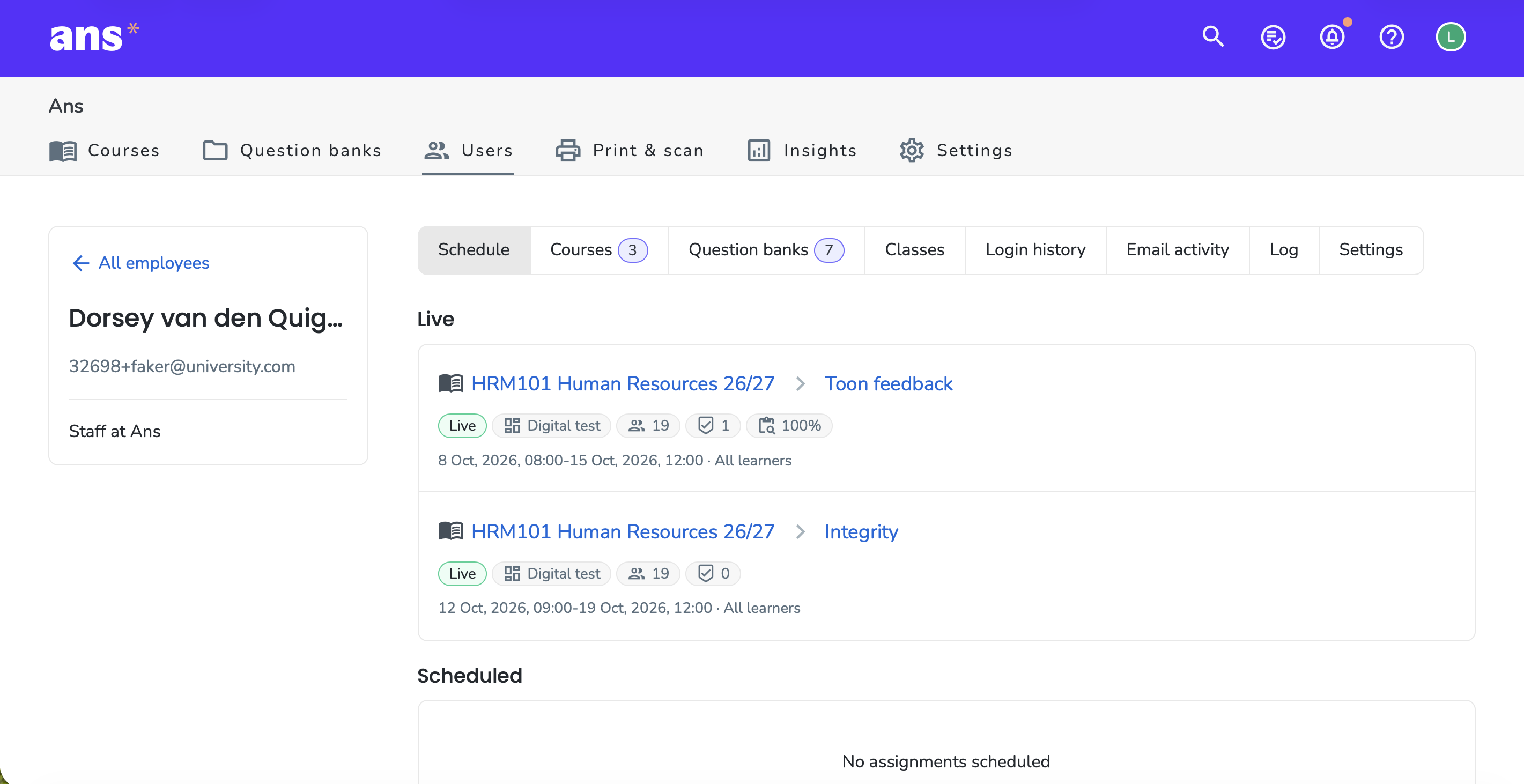Click the Live status badge for Integrity
This screenshot has width=1524, height=784.
(462, 573)
